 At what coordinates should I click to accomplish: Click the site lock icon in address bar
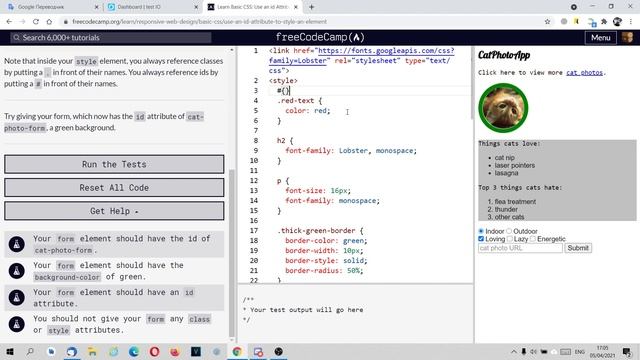[65, 22]
